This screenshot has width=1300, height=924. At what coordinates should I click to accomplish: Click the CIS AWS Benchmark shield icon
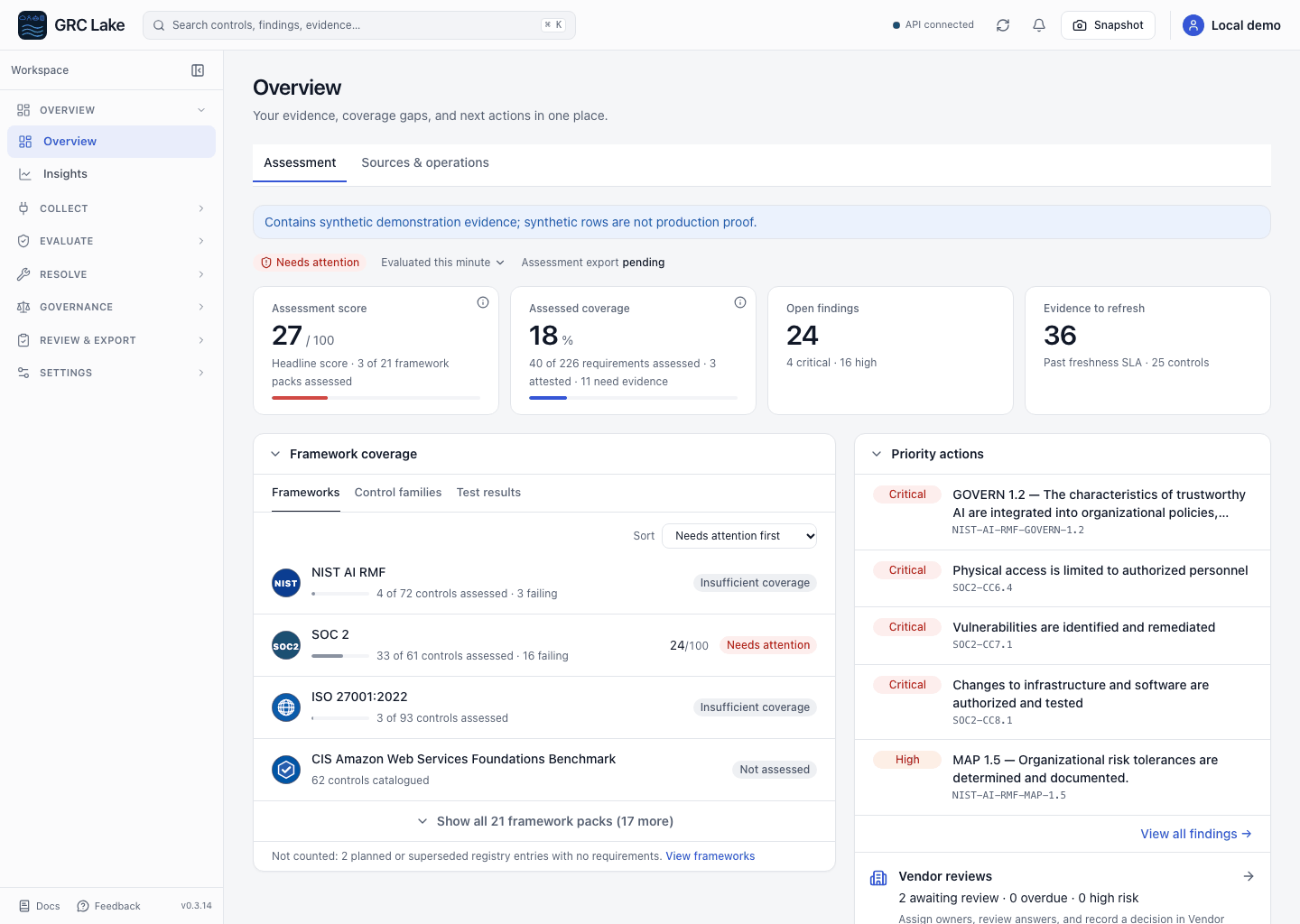[x=286, y=770]
